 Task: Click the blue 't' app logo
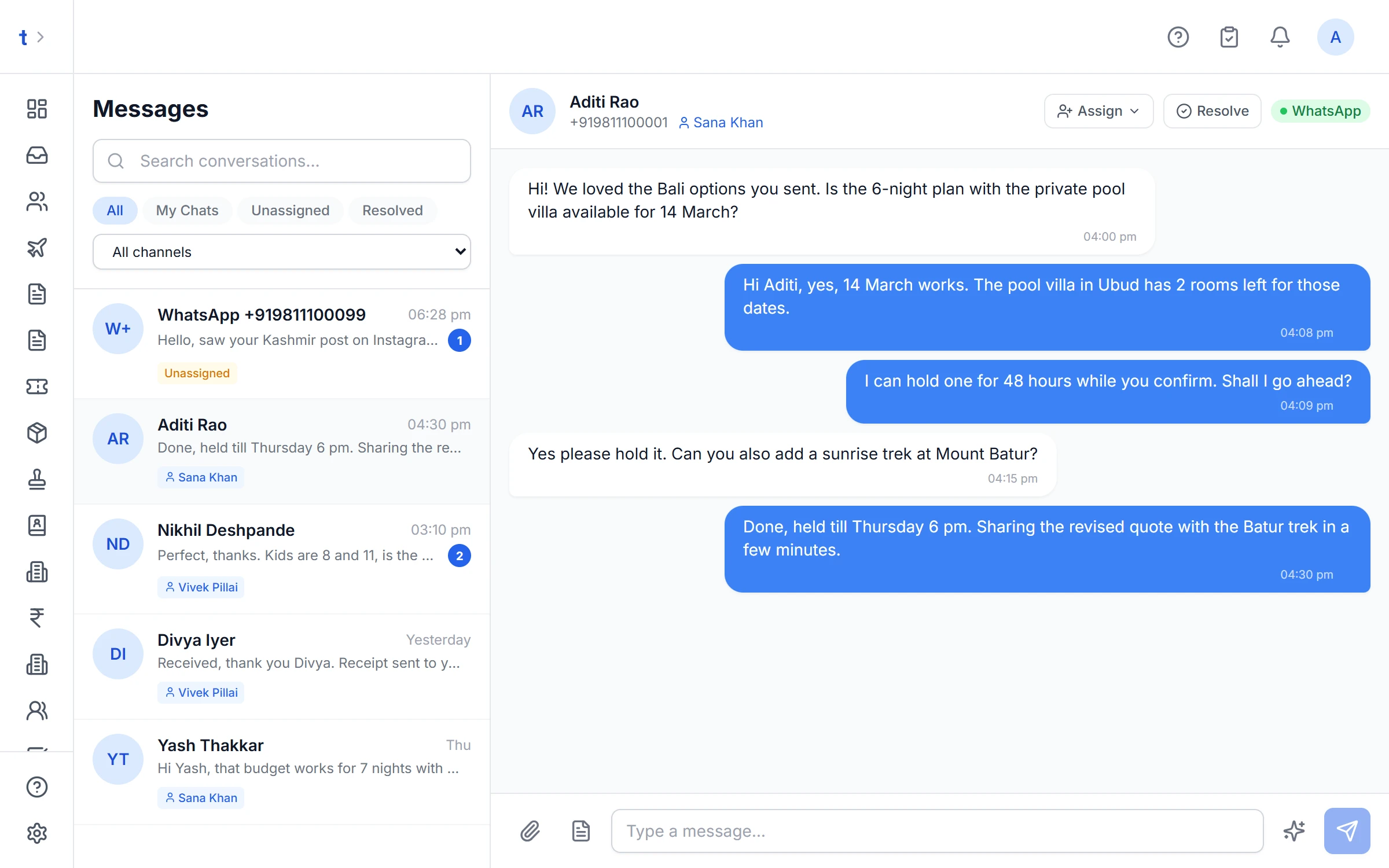[x=23, y=37]
